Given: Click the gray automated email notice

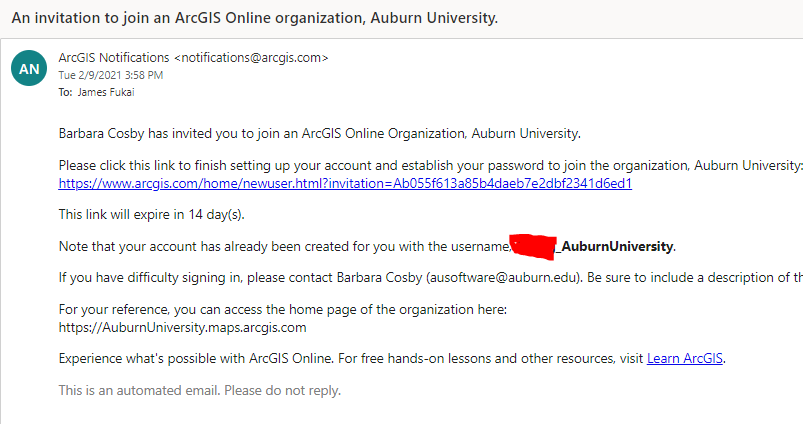Looking at the screenshot, I should coord(200,391).
